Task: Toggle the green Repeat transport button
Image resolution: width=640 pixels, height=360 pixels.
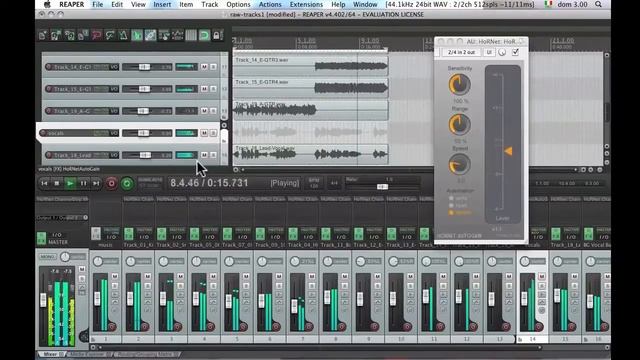Action: (x=127, y=184)
